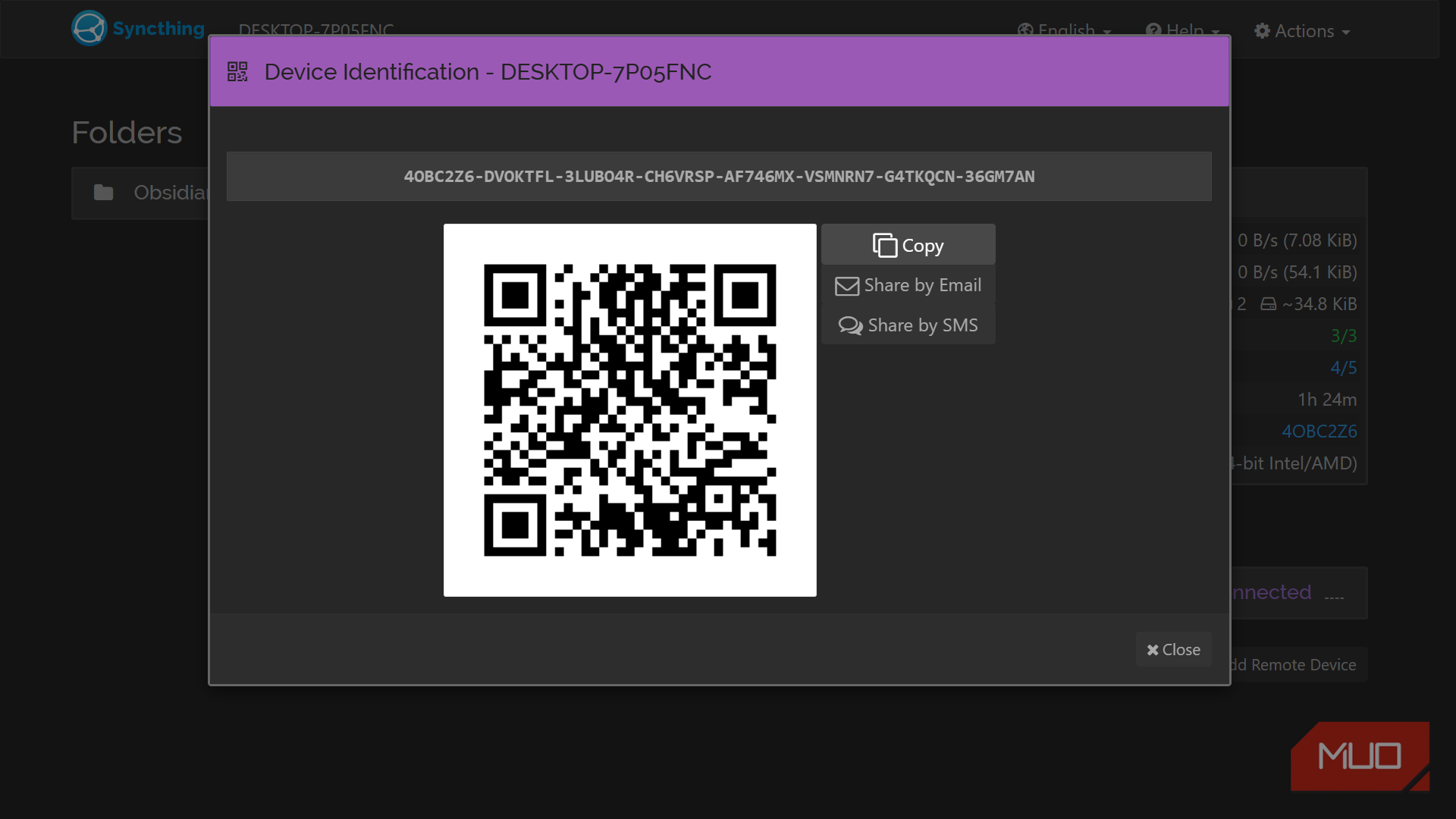
Task: Click the ~34.8 KiB local state value
Action: click(x=1319, y=304)
